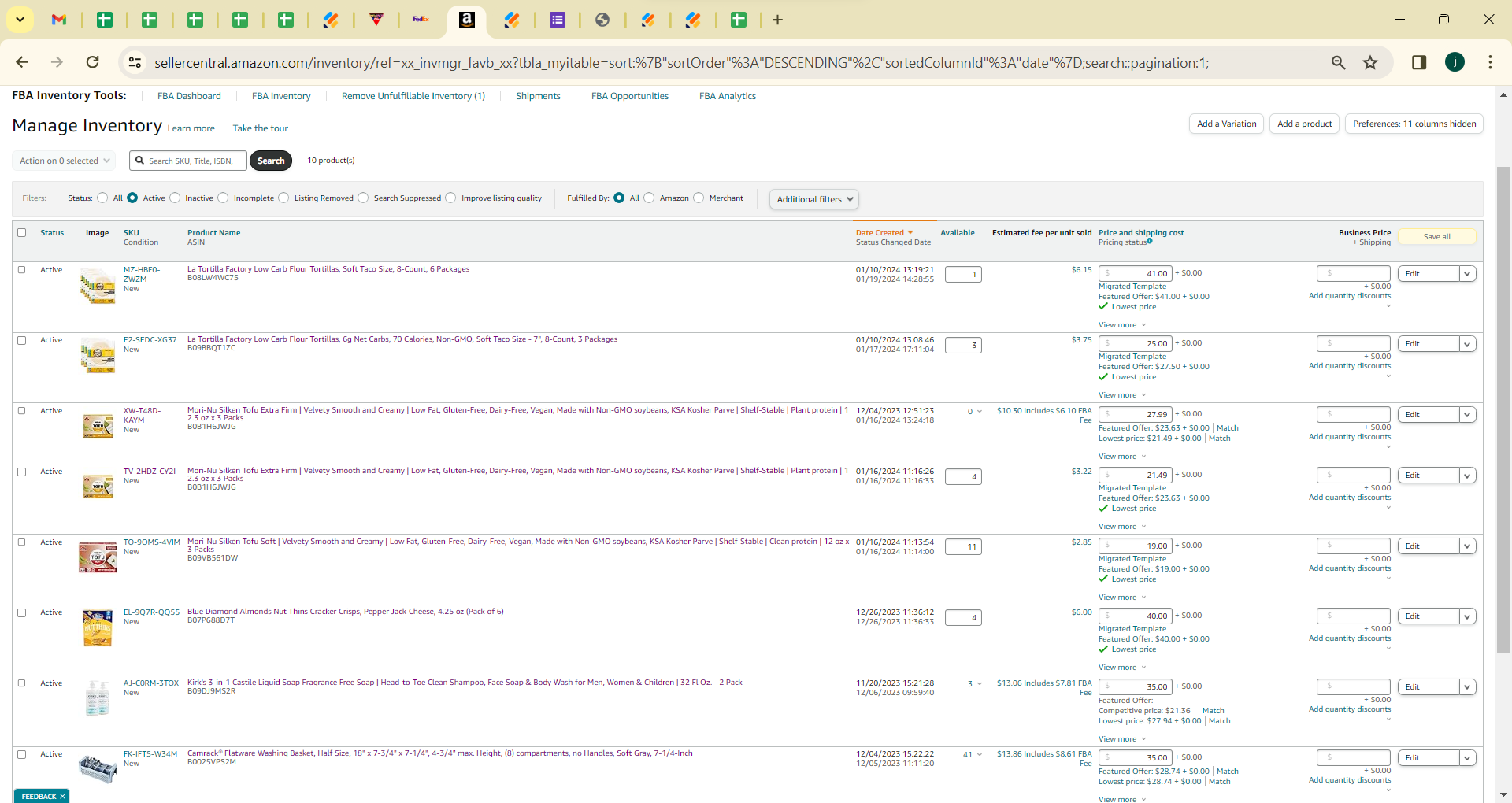1512x803 pixels.
Task: Open Action on 0 selected dropdown
Action: [64, 161]
